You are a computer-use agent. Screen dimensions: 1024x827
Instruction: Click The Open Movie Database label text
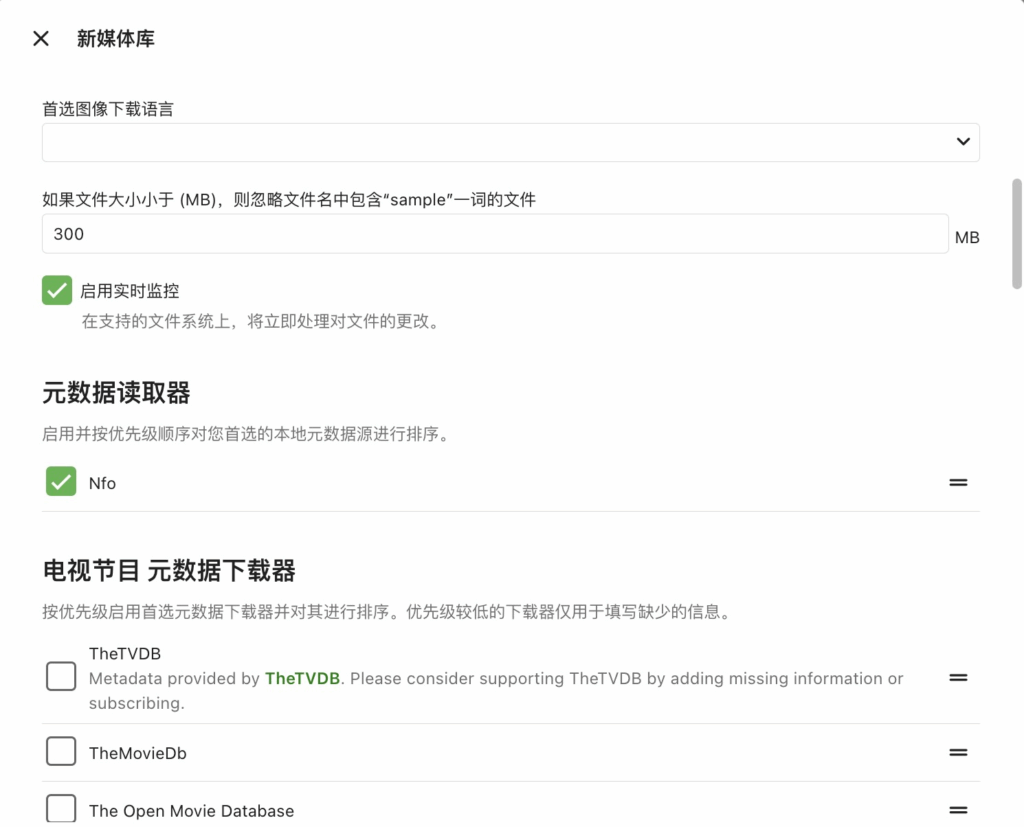(x=191, y=810)
